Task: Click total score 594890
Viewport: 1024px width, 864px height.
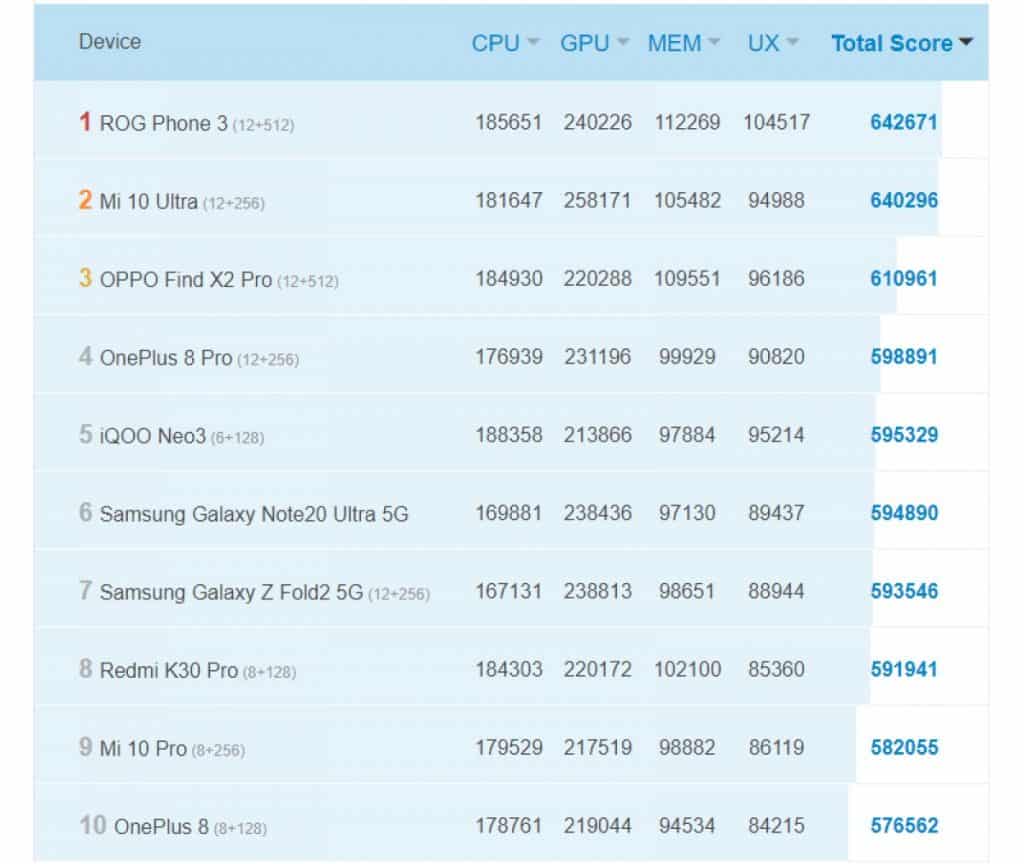Action: pos(904,513)
